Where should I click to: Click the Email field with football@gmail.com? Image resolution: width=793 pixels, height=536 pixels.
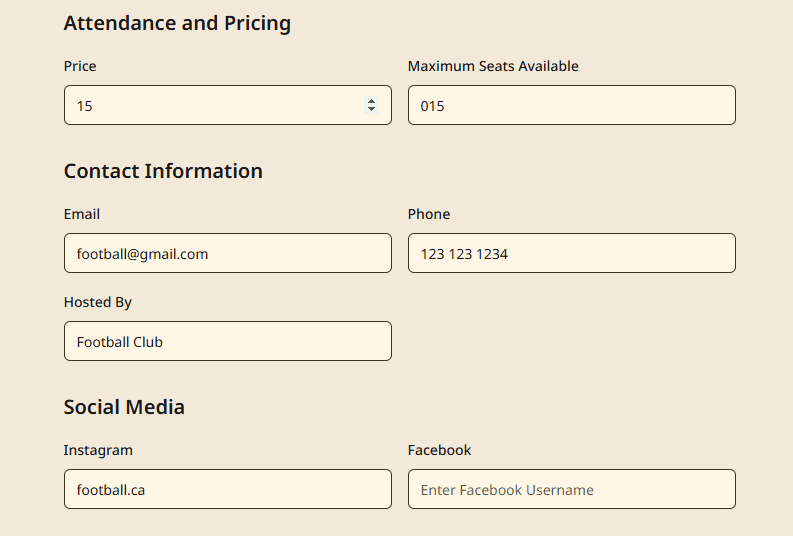coord(227,253)
